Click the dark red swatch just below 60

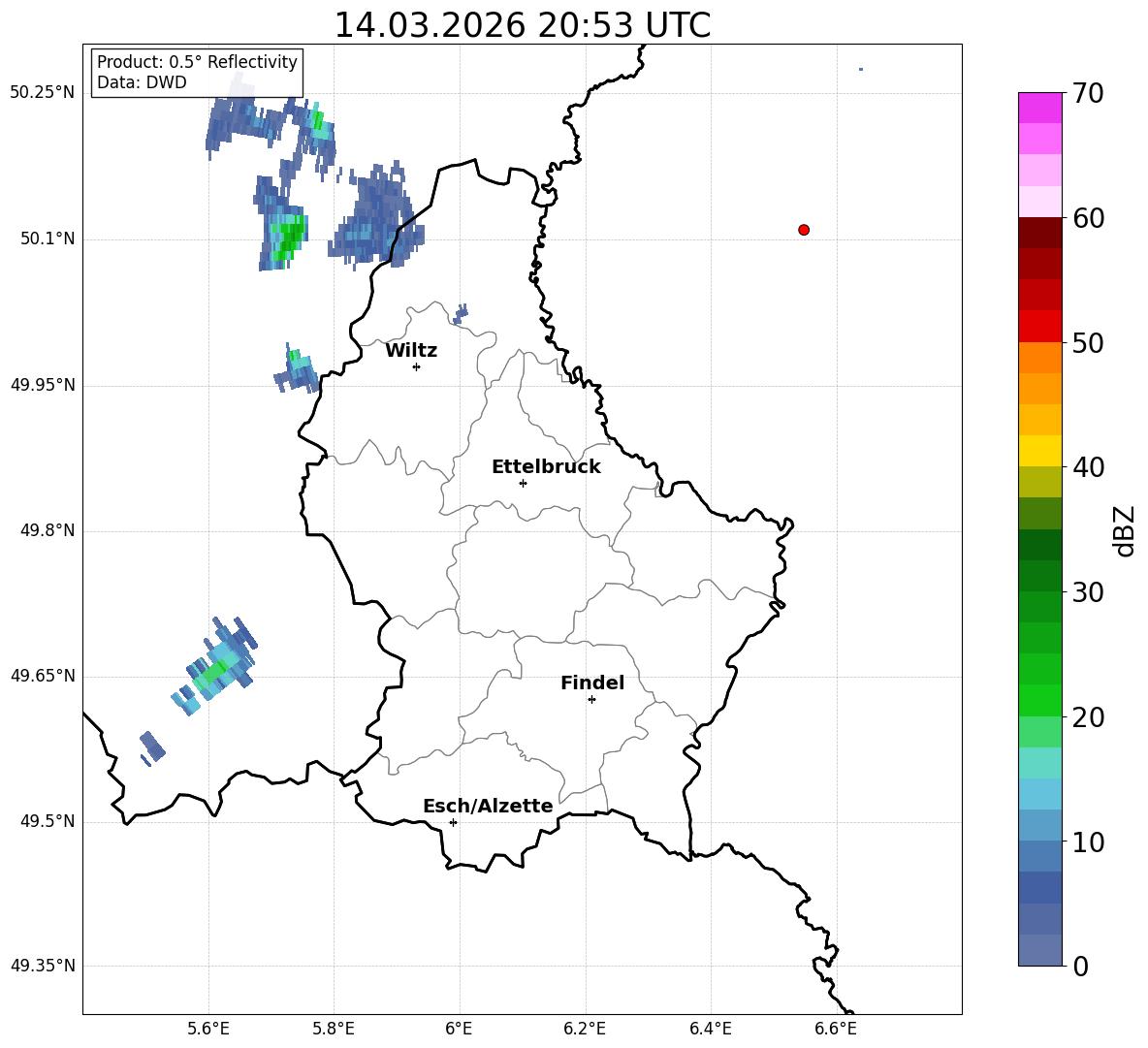click(1040, 233)
